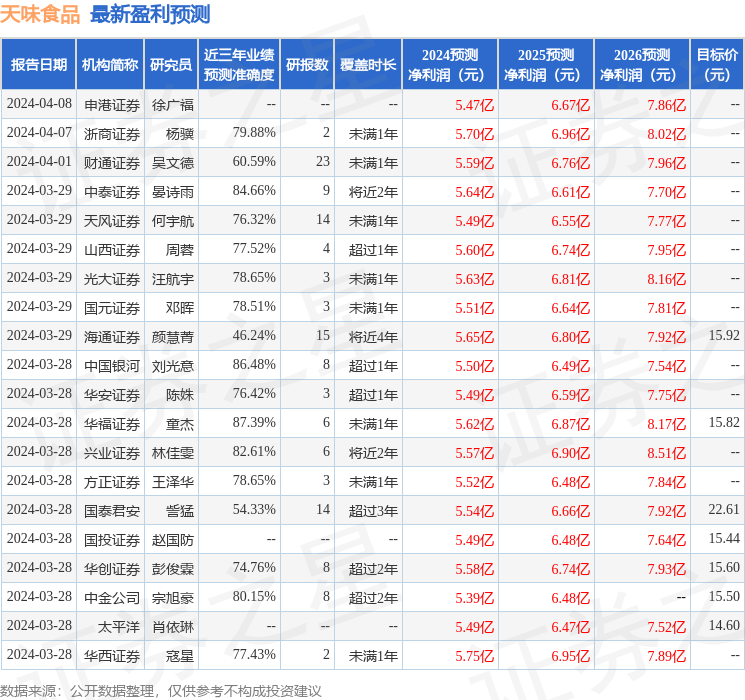Select the 华创证券 institution cell
This screenshot has width=745, height=700.
click(112, 569)
